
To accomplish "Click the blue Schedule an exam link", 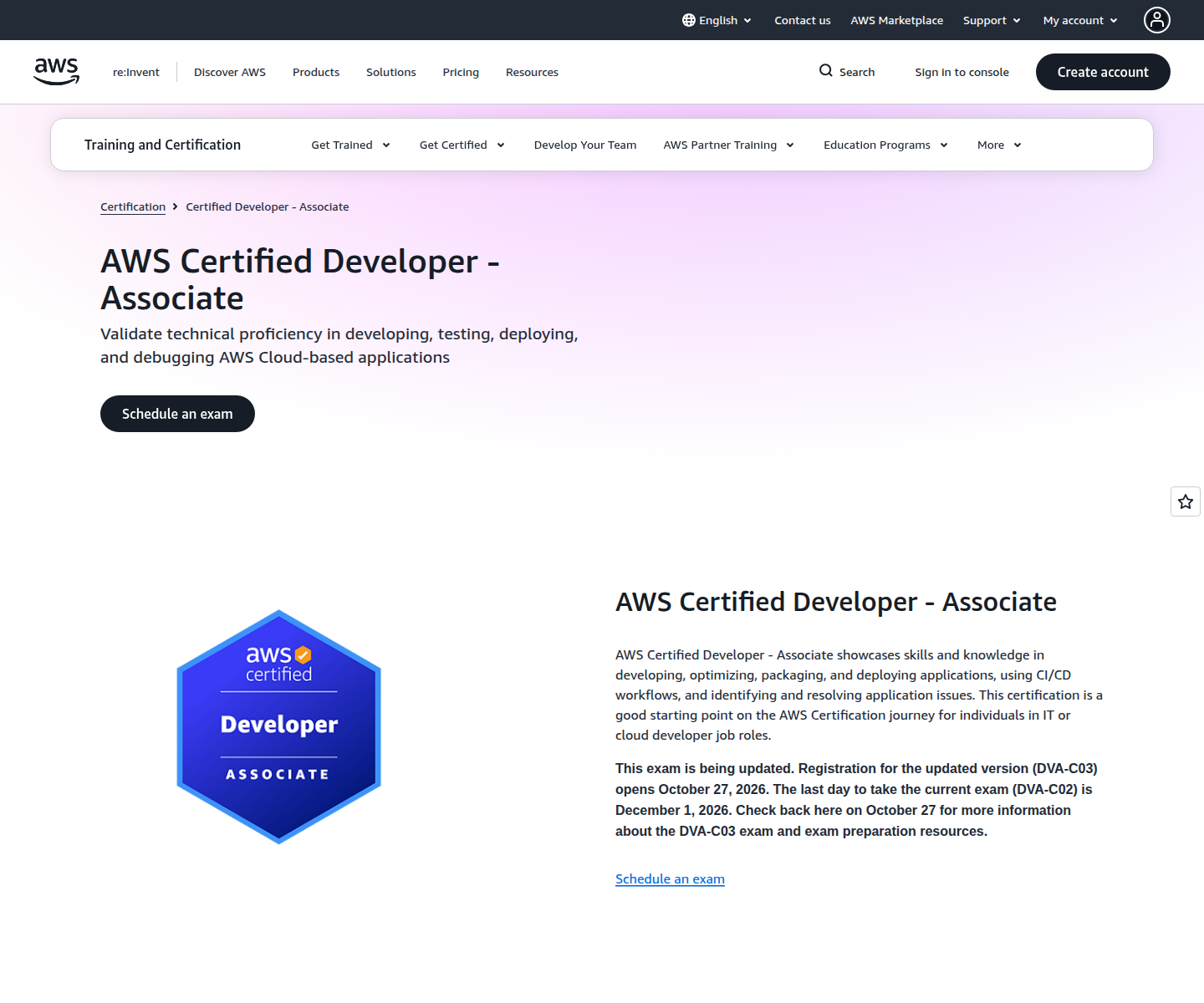I will click(670, 878).
